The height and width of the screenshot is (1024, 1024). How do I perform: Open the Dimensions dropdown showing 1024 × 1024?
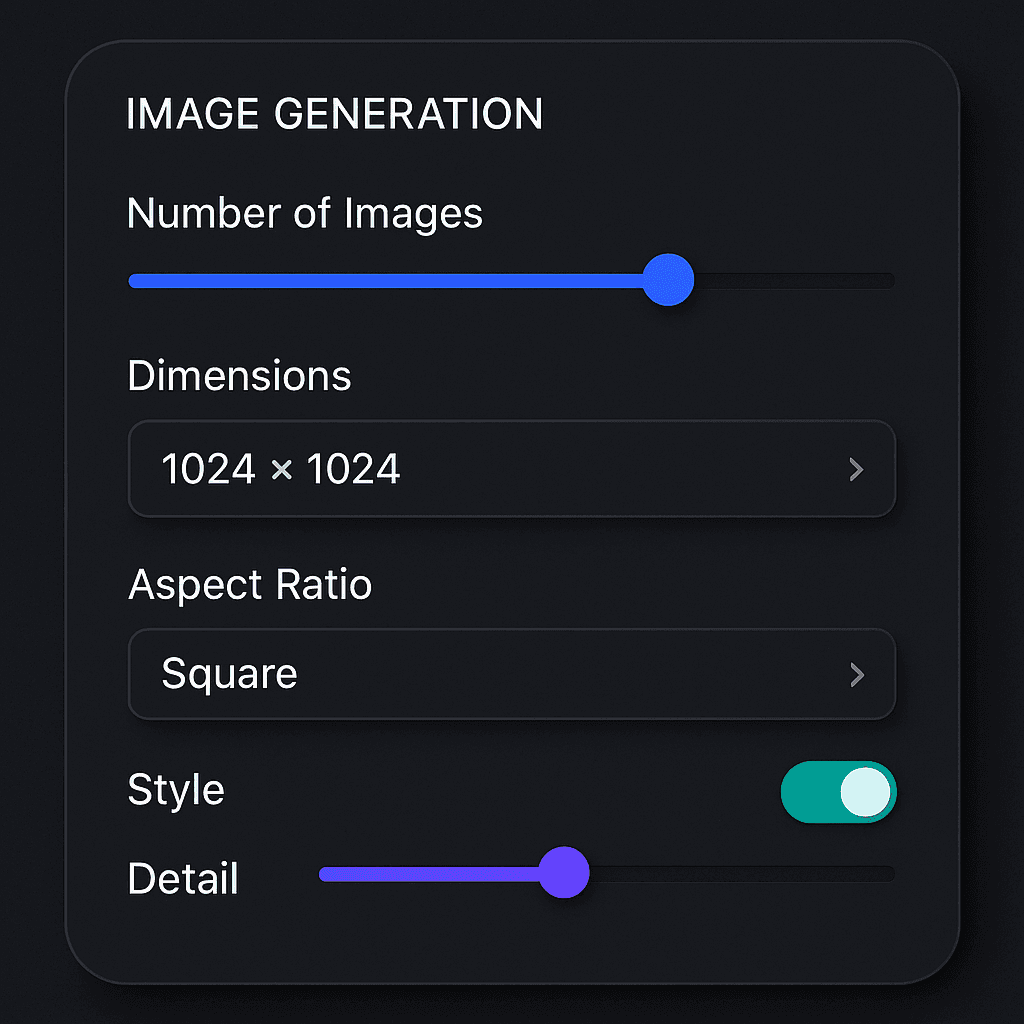(x=512, y=469)
